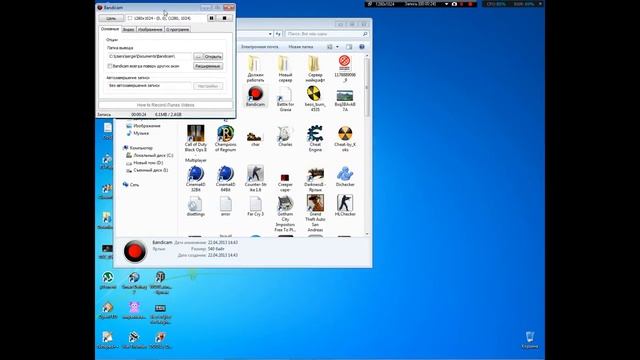The image size is (640, 360).
Task: Open the Видео tab in Bandicam
Action: [x=129, y=29]
